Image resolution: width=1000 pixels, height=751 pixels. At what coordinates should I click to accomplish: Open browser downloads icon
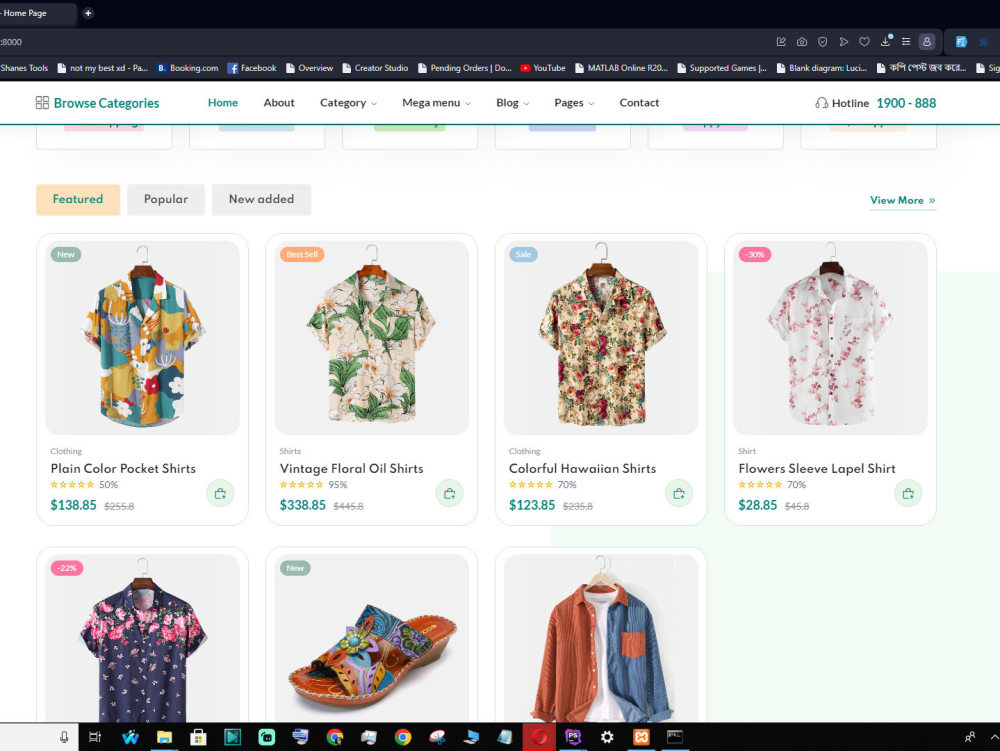click(885, 41)
